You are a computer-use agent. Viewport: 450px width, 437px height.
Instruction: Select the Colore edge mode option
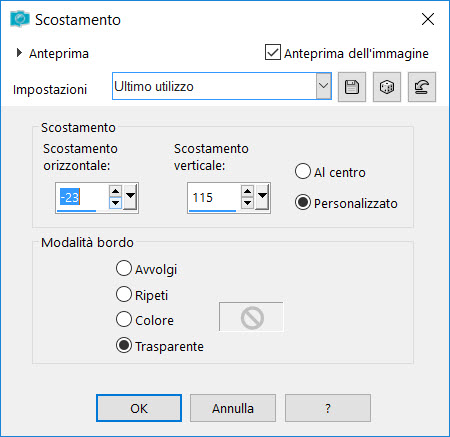[124, 319]
